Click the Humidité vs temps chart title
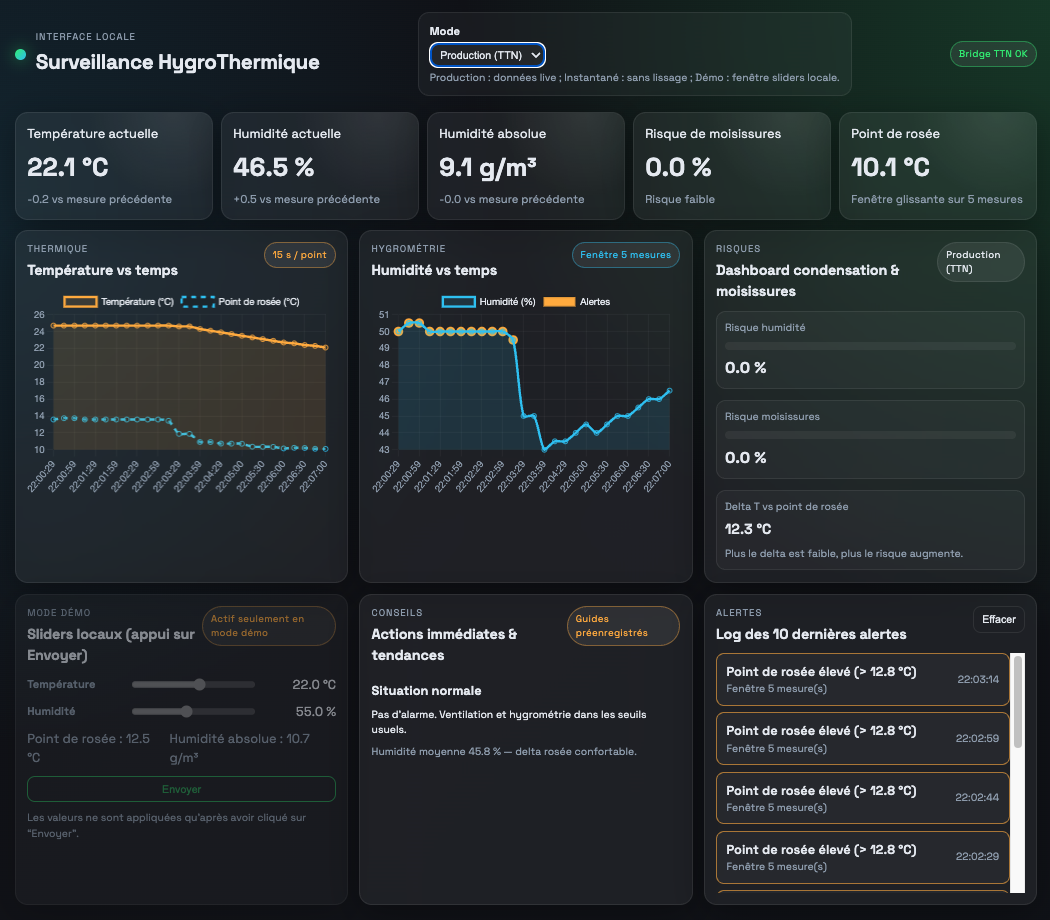 click(x=434, y=271)
